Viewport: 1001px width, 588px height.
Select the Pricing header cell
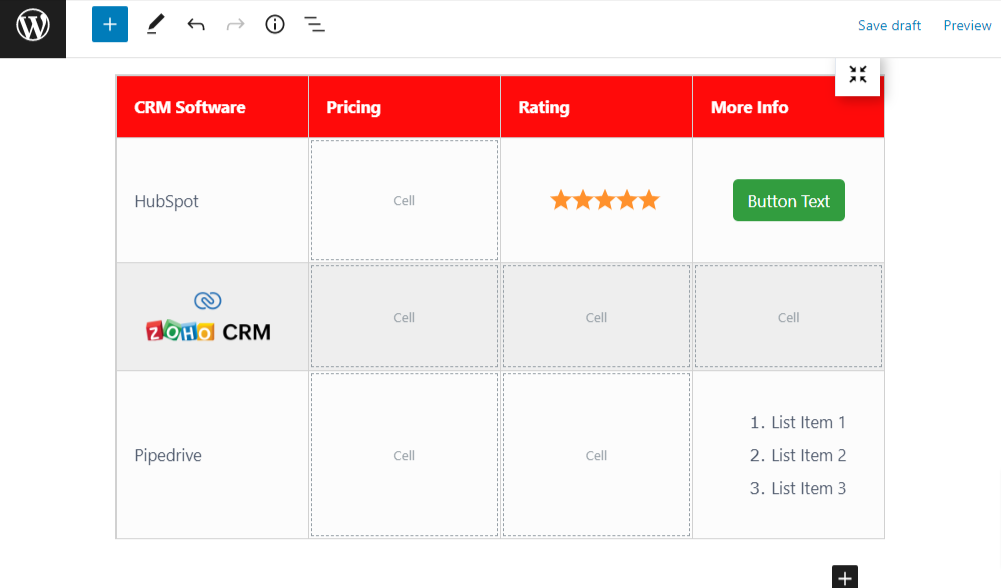click(404, 107)
